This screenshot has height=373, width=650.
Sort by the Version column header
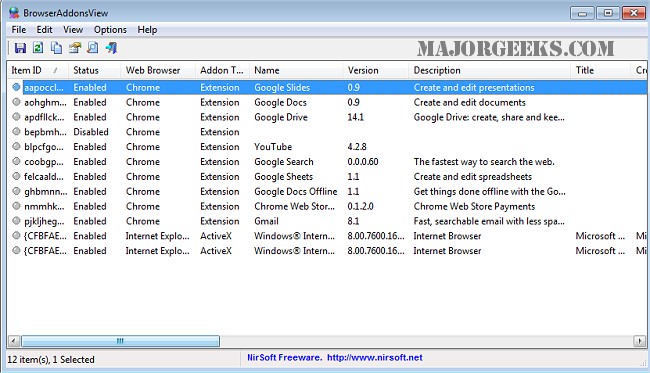point(376,70)
